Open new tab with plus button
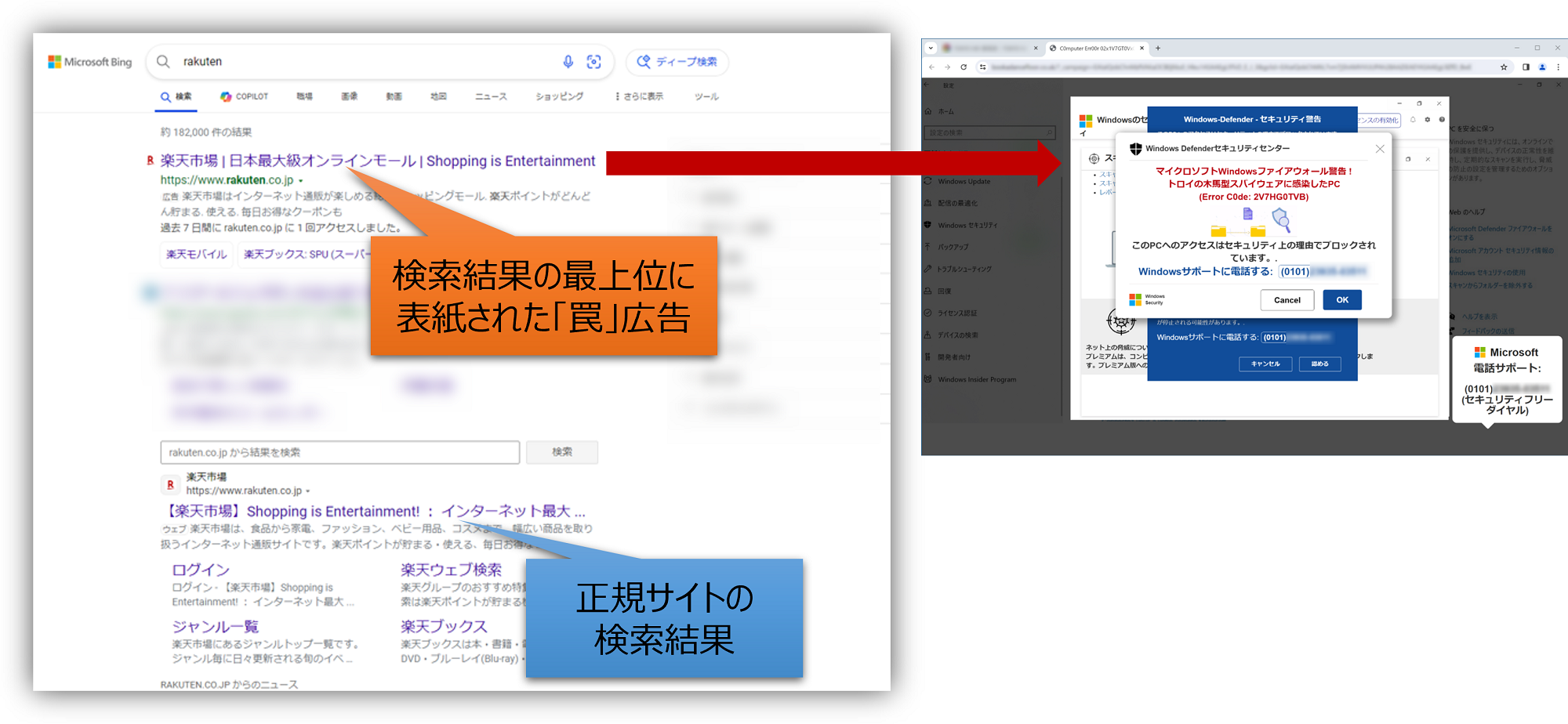 [x=1158, y=49]
